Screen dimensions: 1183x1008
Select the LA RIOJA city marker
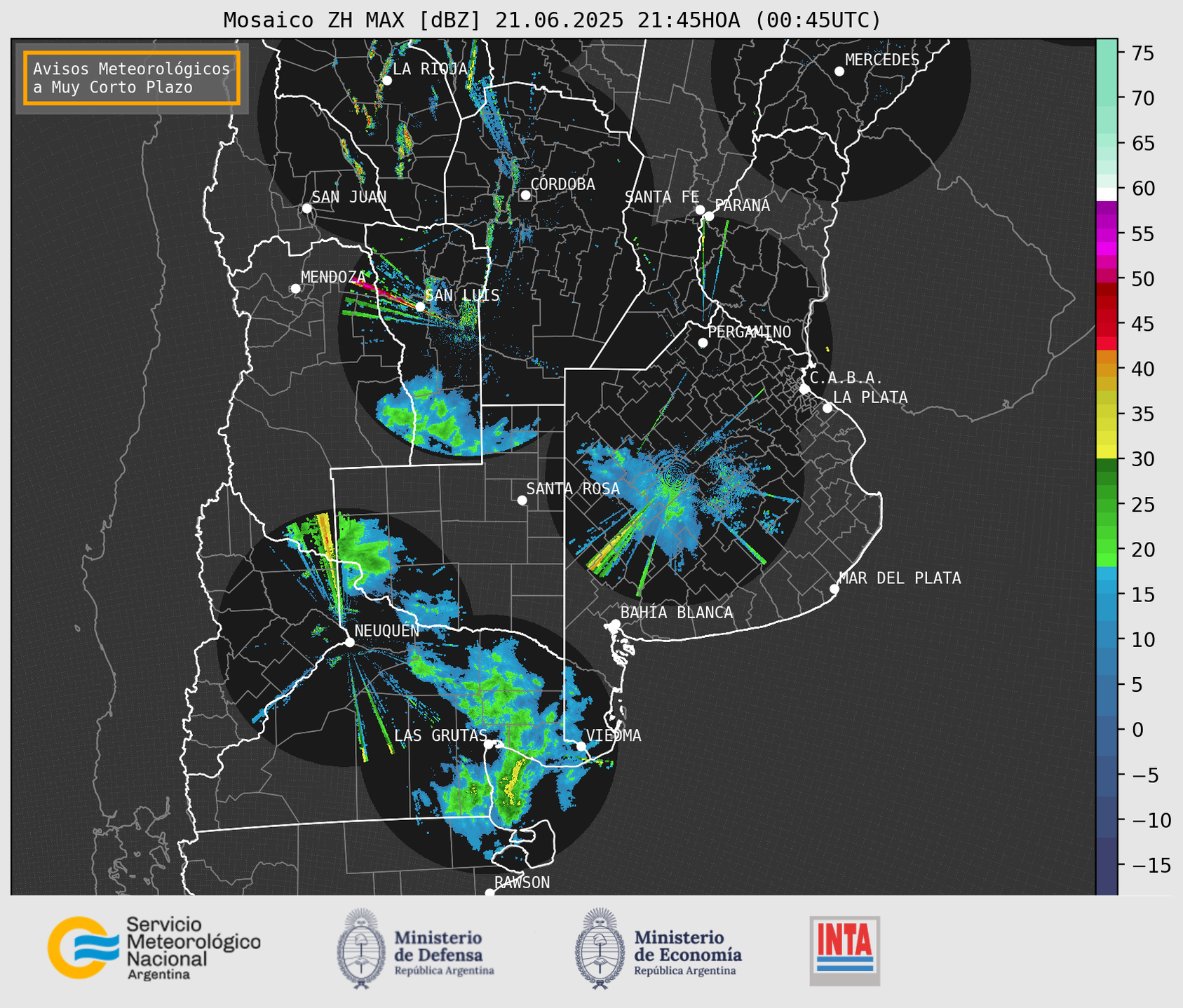click(x=386, y=81)
